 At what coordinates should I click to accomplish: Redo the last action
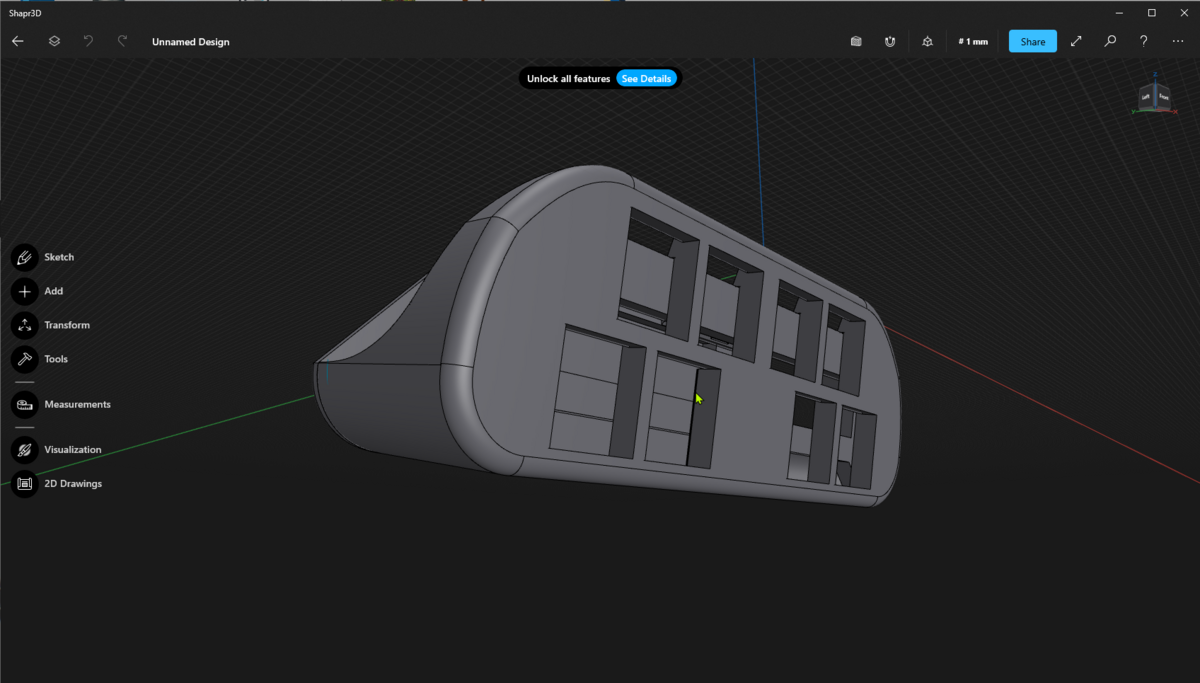click(x=122, y=42)
